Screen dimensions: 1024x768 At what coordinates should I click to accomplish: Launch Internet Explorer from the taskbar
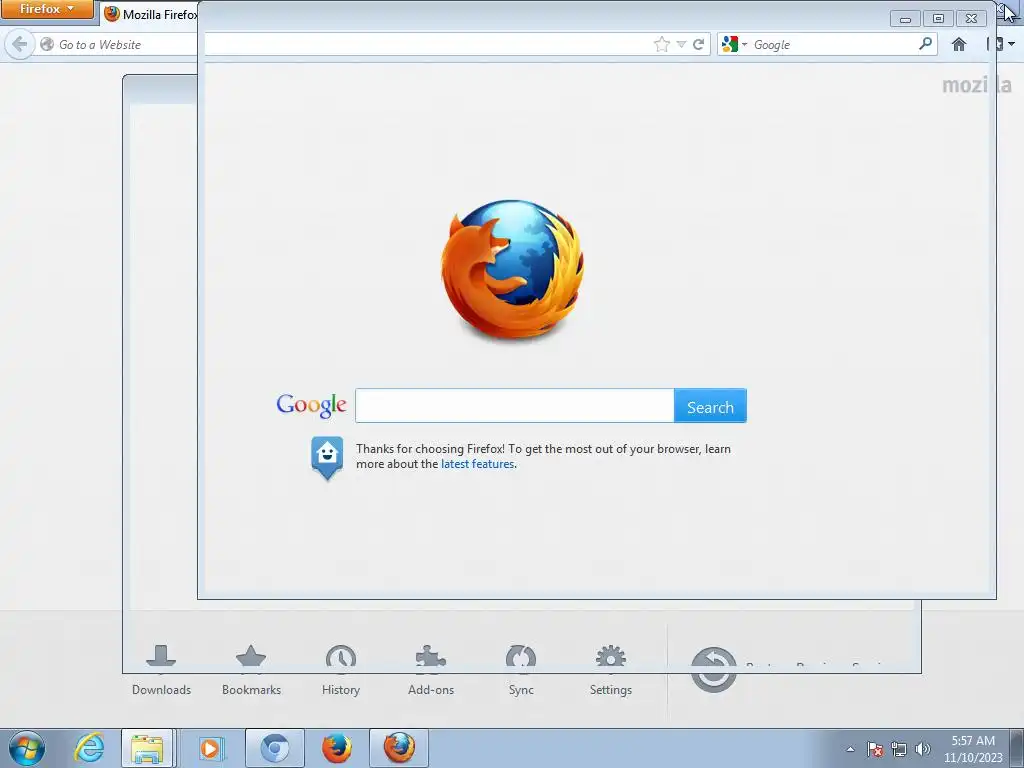coord(89,748)
